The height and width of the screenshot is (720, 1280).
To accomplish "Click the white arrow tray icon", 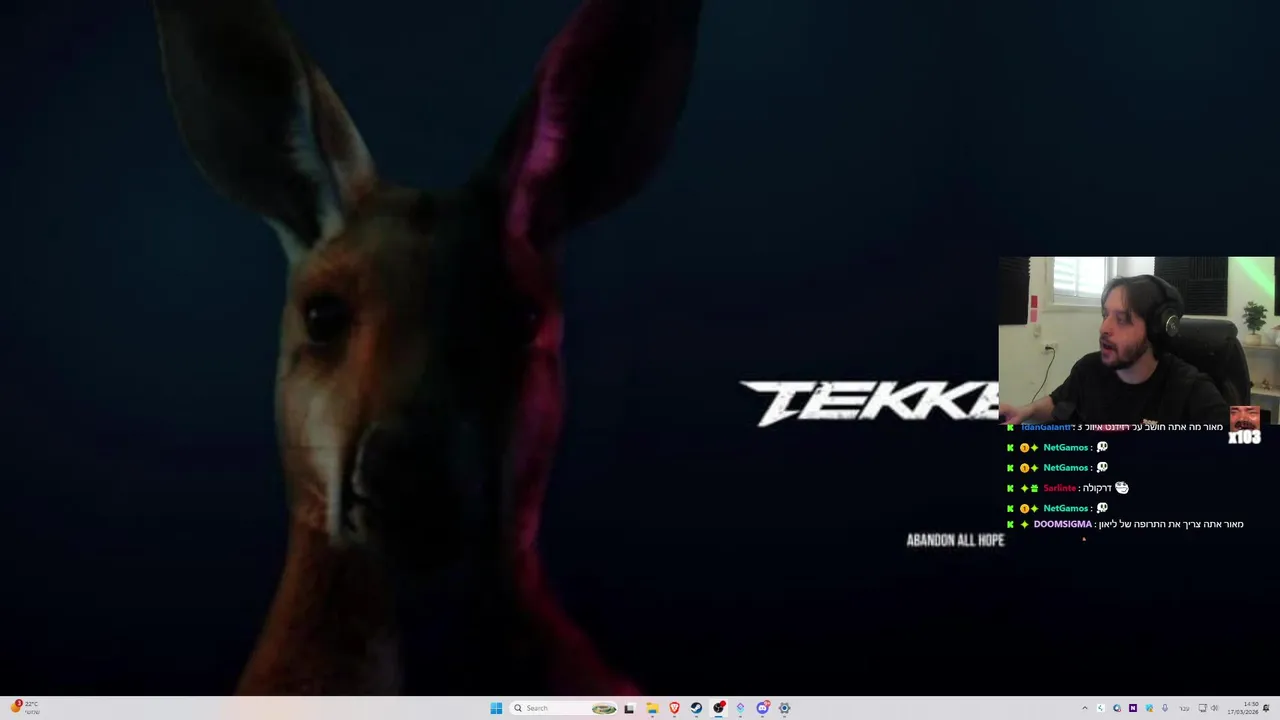I will [x=1101, y=708].
